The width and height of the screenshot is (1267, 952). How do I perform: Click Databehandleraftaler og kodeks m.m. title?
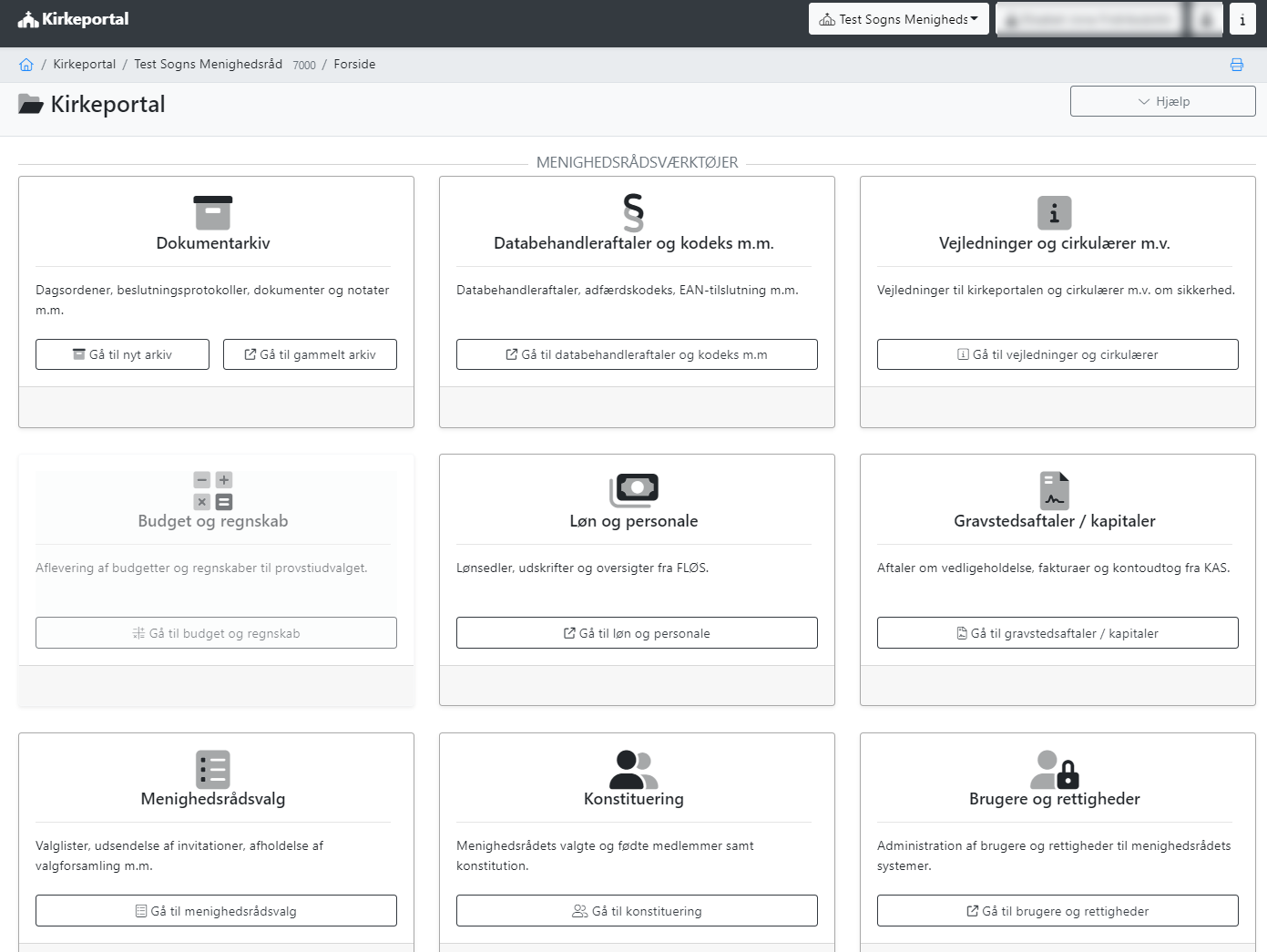(x=634, y=243)
